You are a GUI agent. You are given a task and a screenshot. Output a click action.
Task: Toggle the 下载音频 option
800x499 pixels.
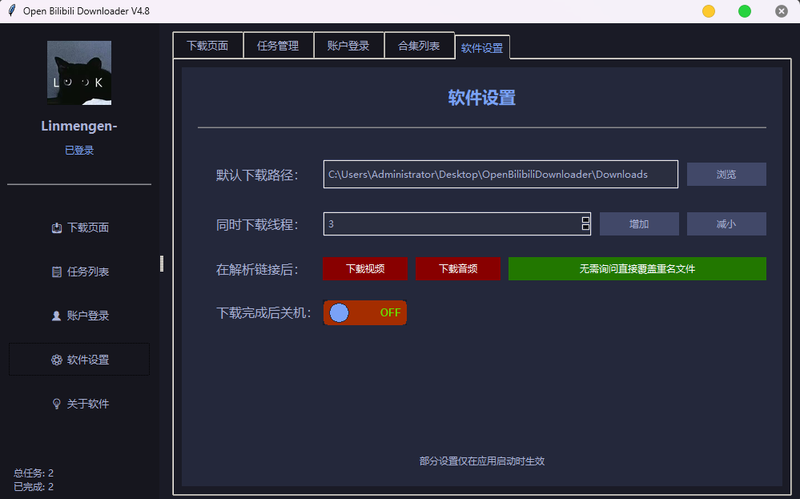(x=458, y=269)
